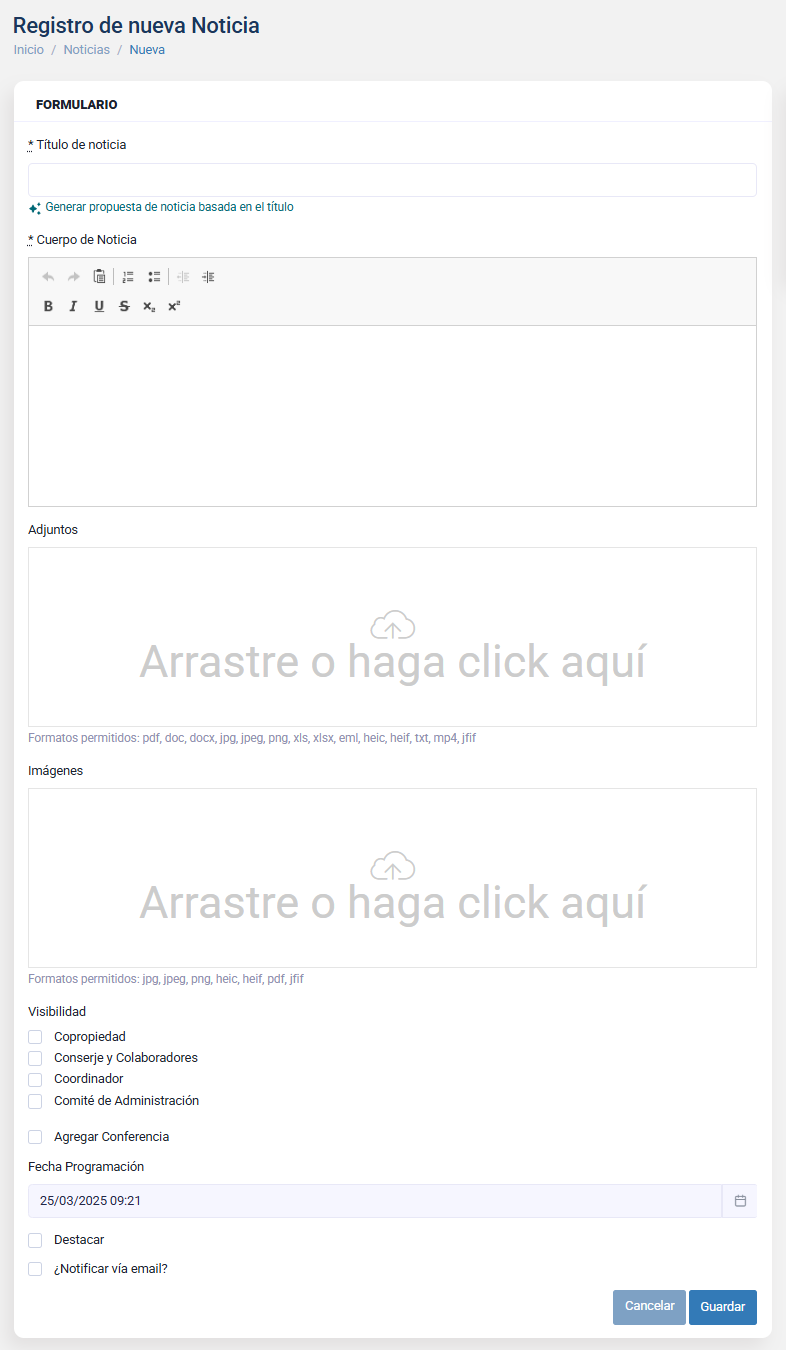
Task: Focus the Título de noticia input field
Action: (392, 180)
